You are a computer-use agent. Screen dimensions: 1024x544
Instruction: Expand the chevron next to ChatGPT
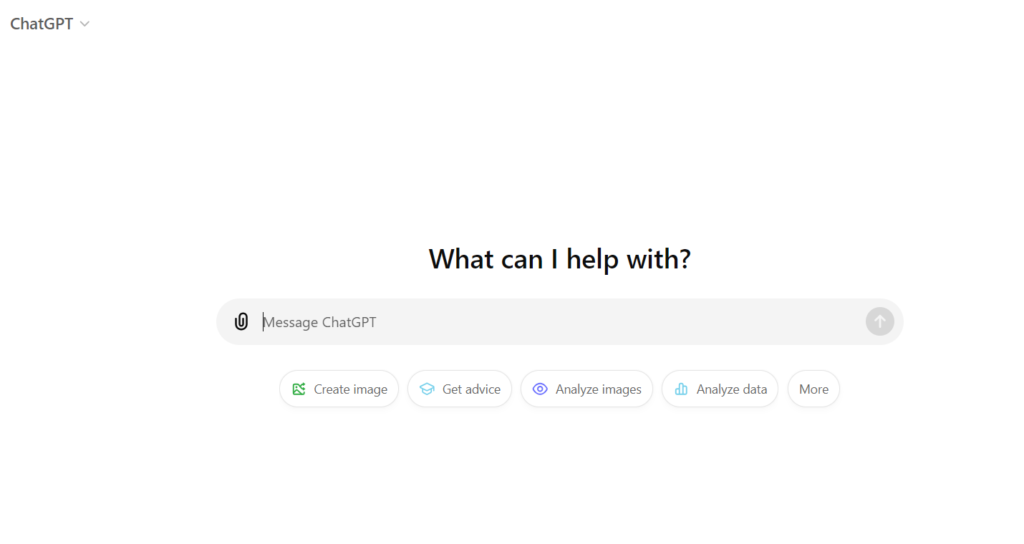pos(84,24)
